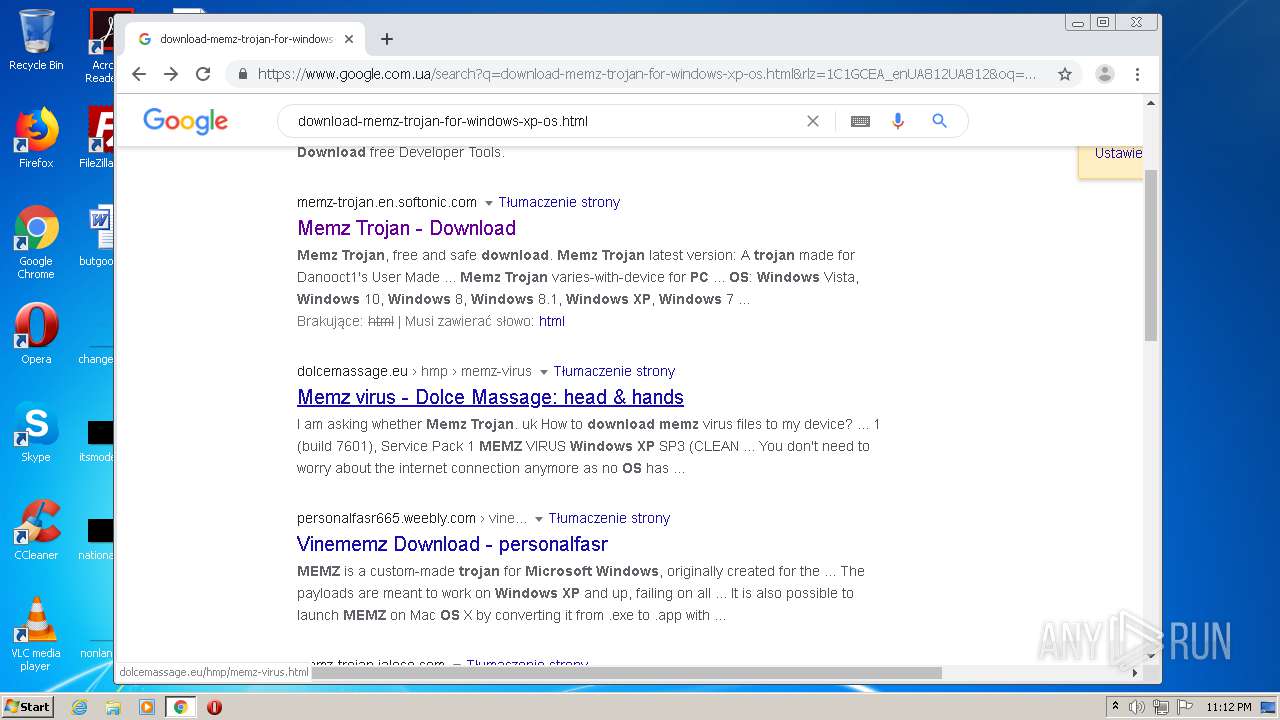Select the download-memz-trojan browser tab
This screenshot has width=1280, height=720.
(245, 39)
